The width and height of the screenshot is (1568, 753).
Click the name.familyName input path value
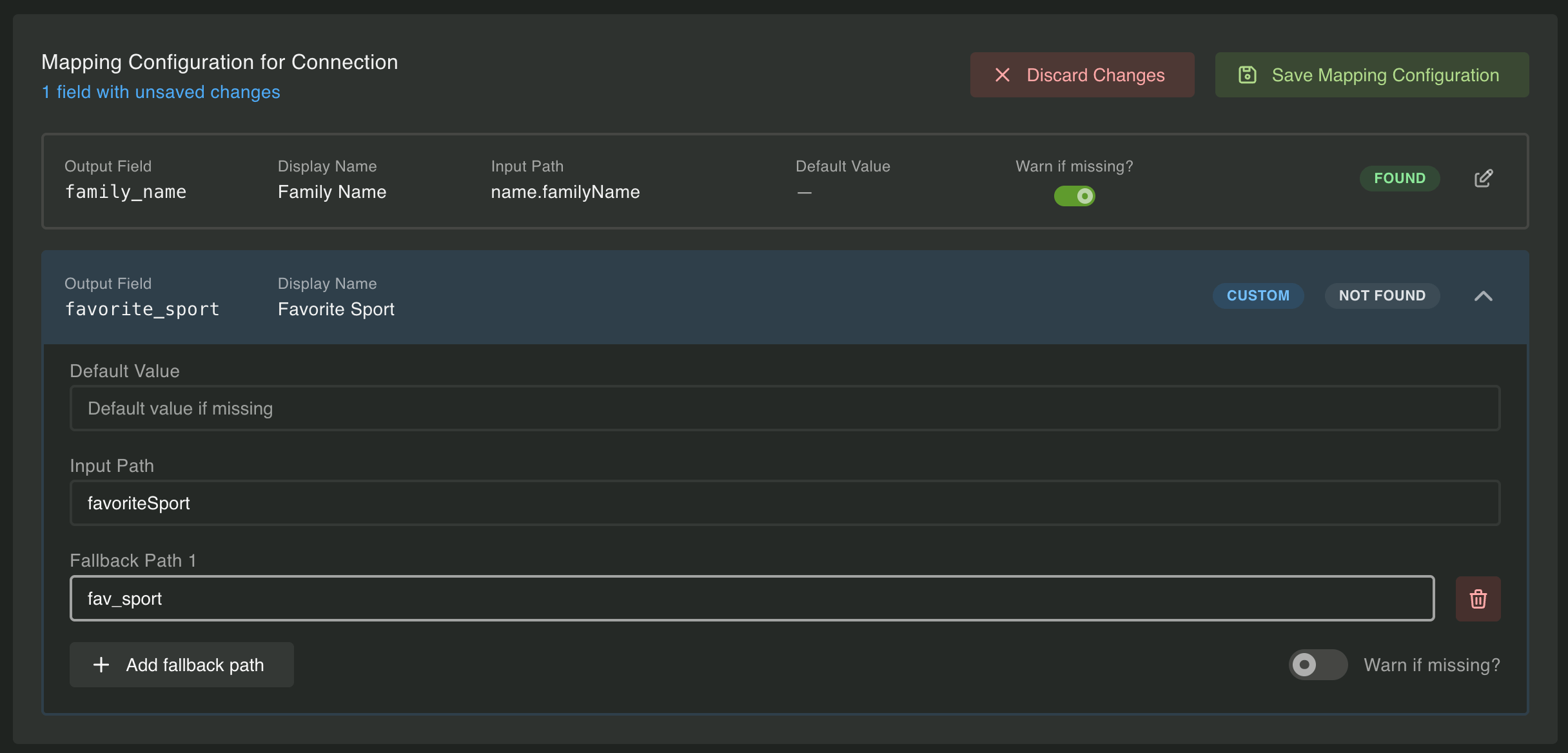coord(565,192)
